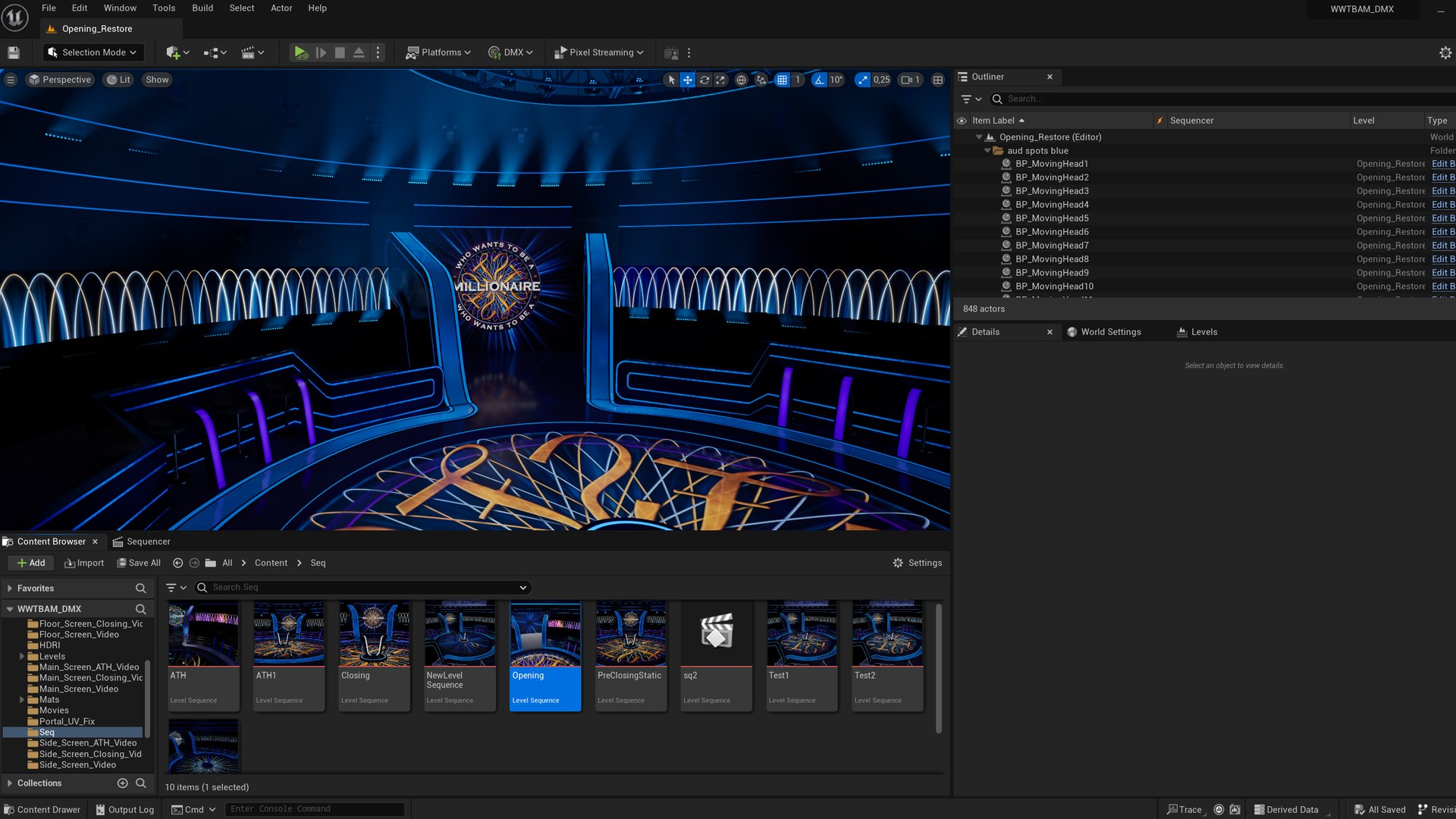
Task: Open Content Browser Settings
Action: 918,563
